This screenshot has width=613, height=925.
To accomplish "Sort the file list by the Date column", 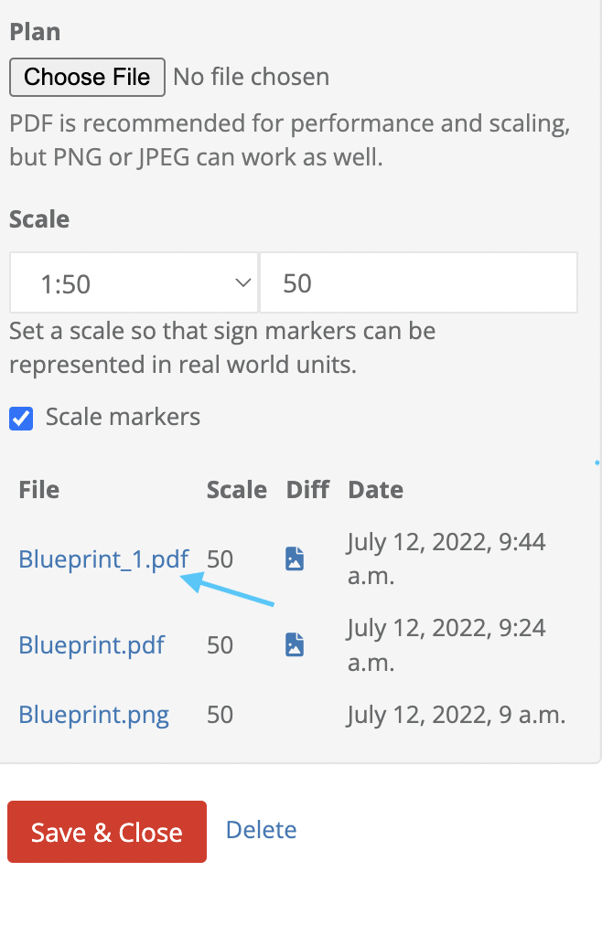I will pyautogui.click(x=375, y=489).
